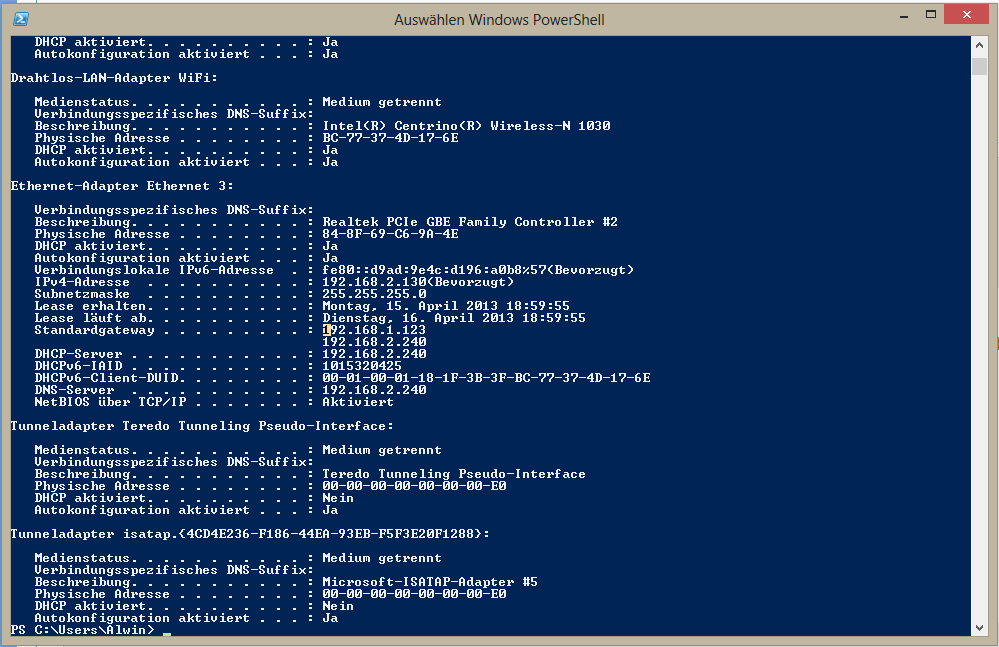999x647 pixels.
Task: Click the scrollbar up arrow
Action: (979, 45)
